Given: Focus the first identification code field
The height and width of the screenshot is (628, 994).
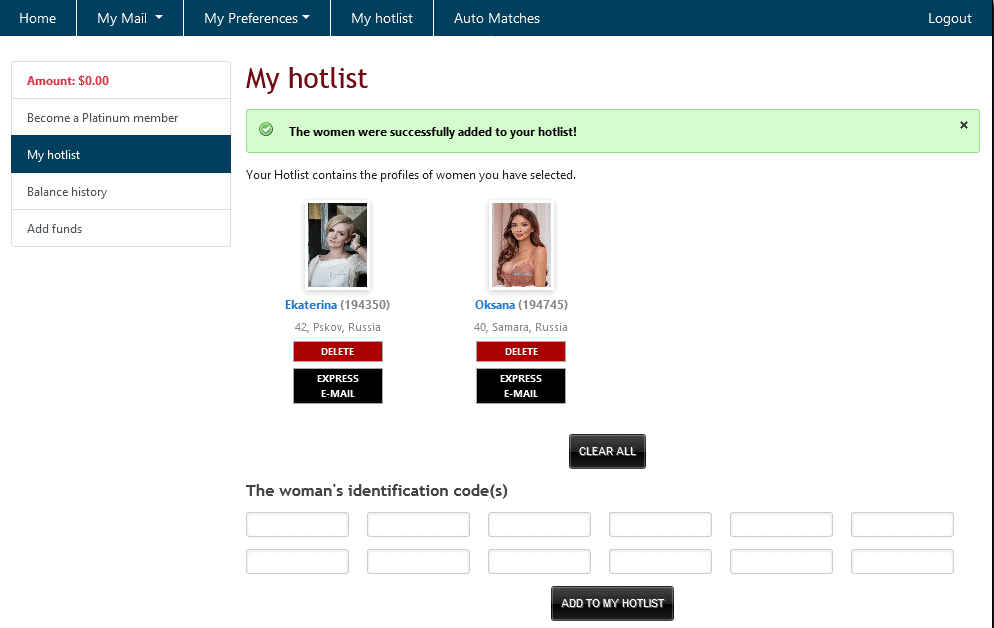Looking at the screenshot, I should (x=297, y=525).
